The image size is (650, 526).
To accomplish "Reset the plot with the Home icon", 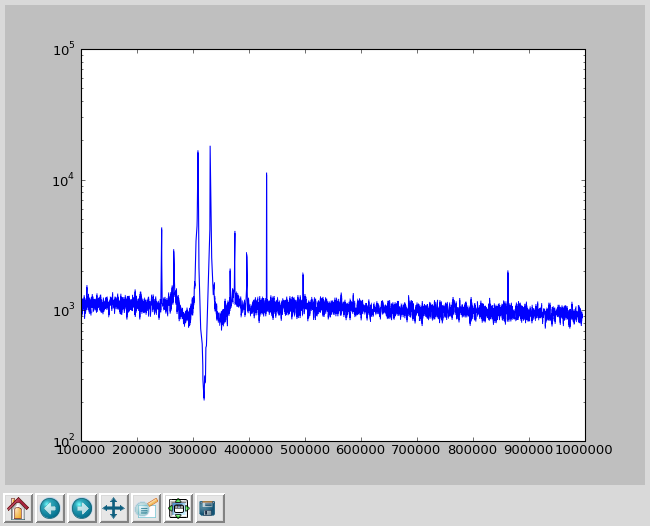I will pyautogui.click(x=18, y=508).
